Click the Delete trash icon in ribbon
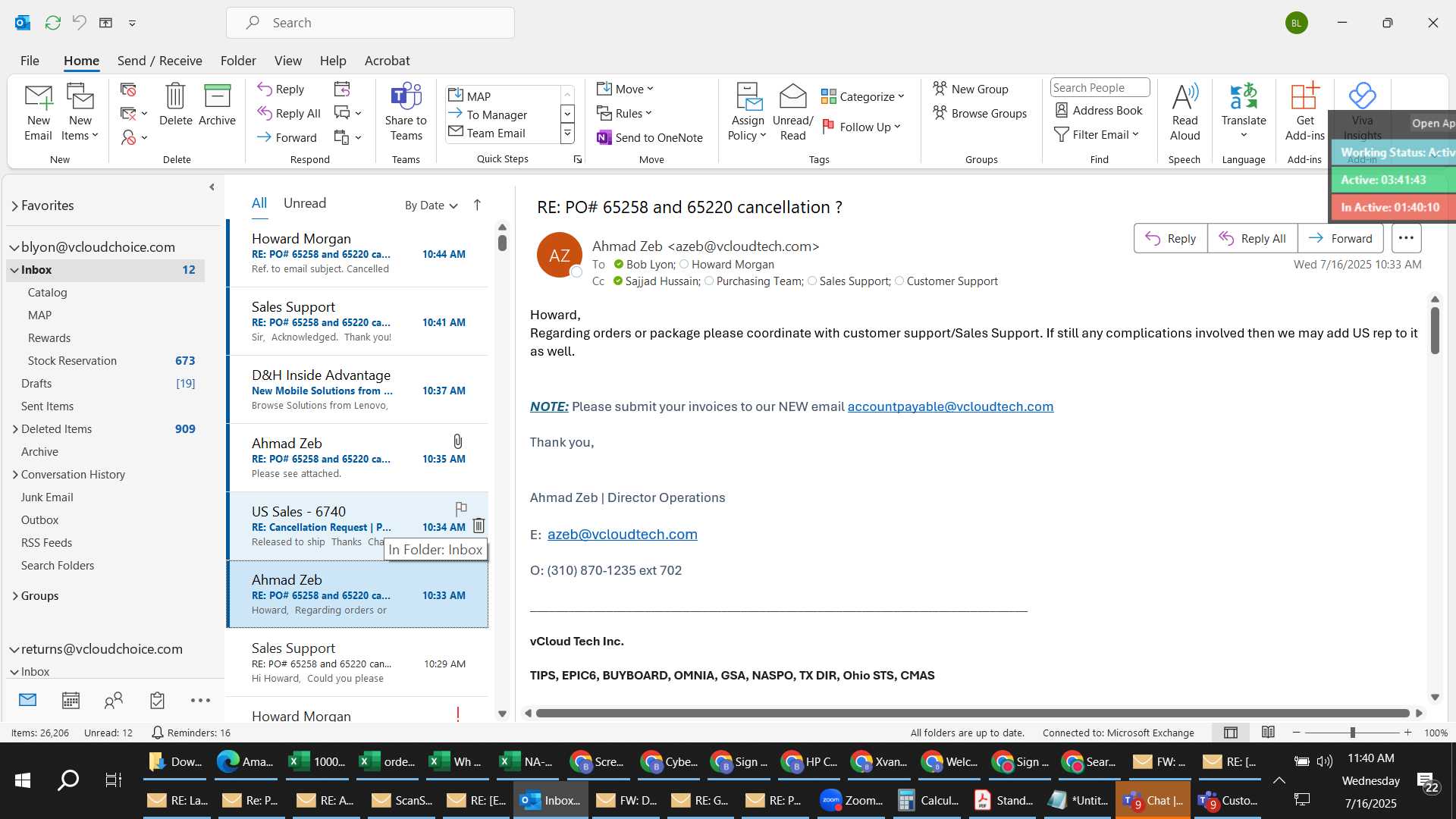 coord(175,105)
